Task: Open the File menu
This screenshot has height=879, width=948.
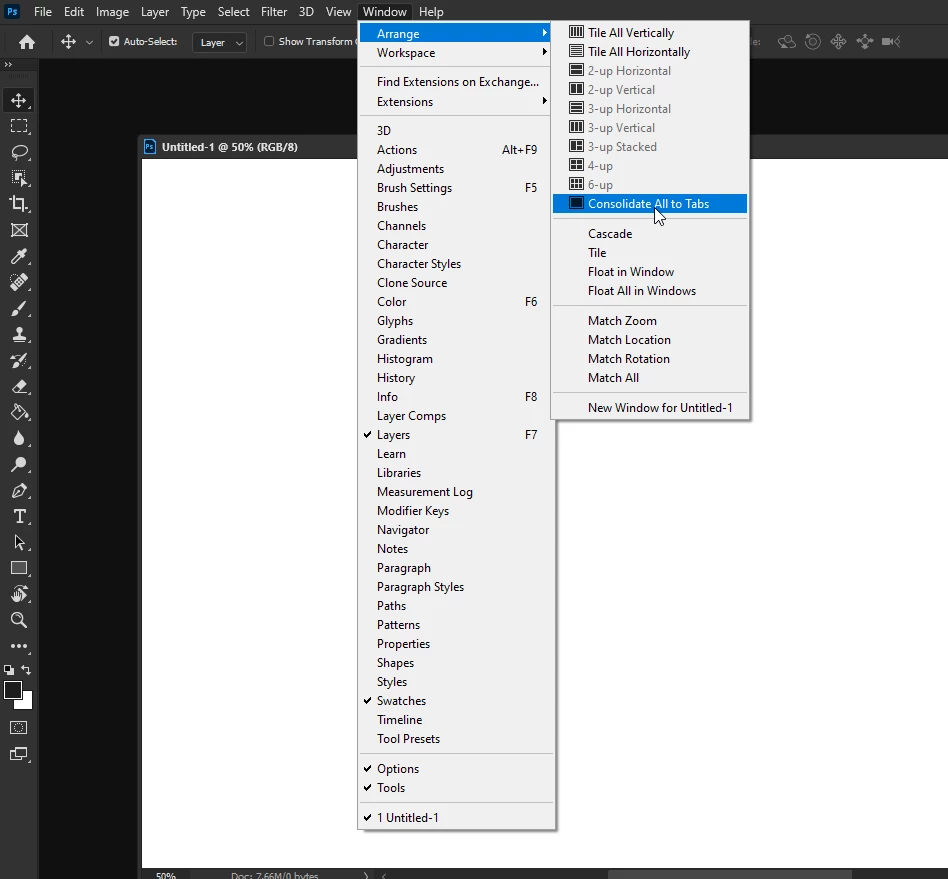Action: click(43, 11)
